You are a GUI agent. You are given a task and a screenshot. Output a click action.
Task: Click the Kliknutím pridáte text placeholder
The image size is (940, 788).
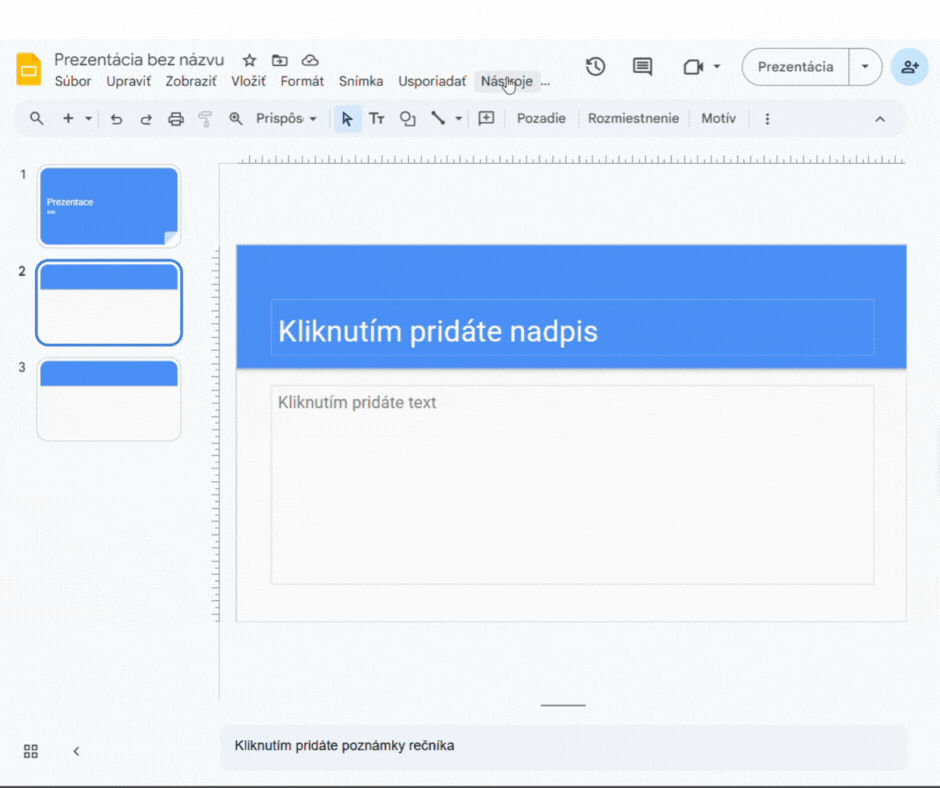572,485
